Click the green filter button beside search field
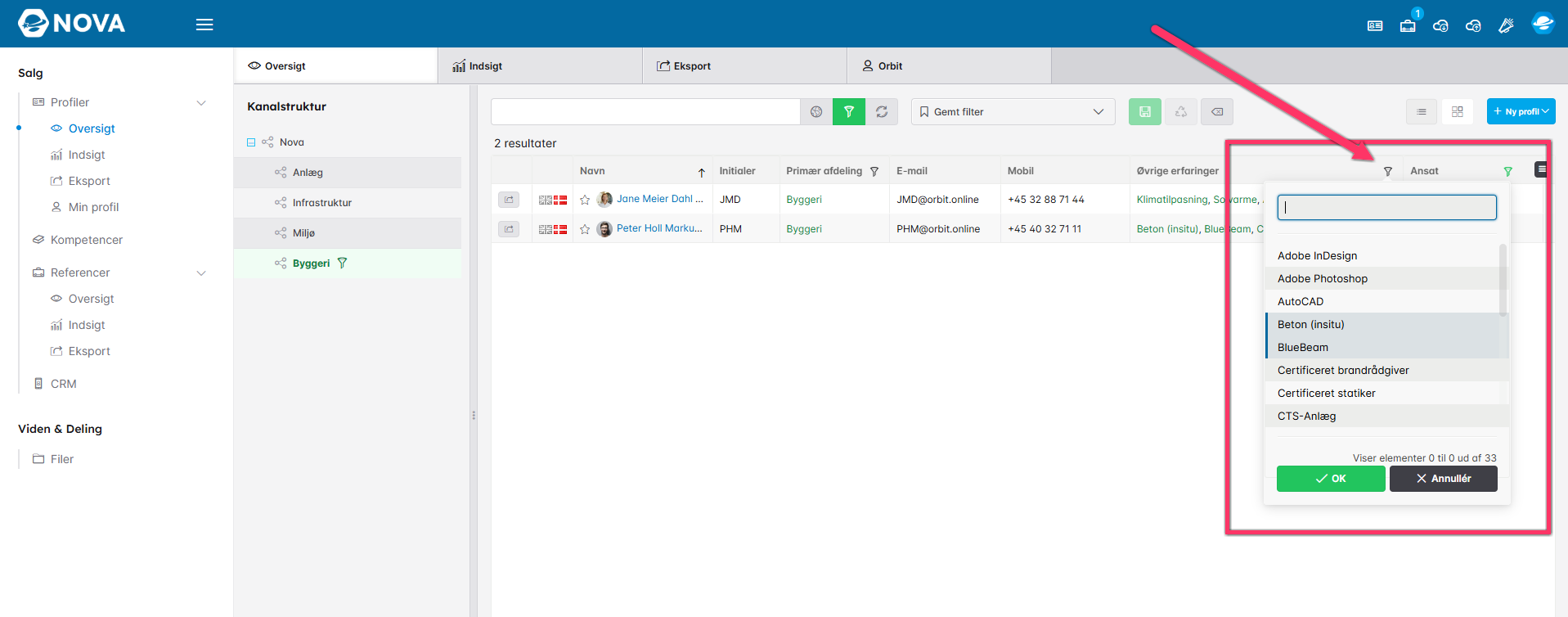1568x617 pixels. 849,111
